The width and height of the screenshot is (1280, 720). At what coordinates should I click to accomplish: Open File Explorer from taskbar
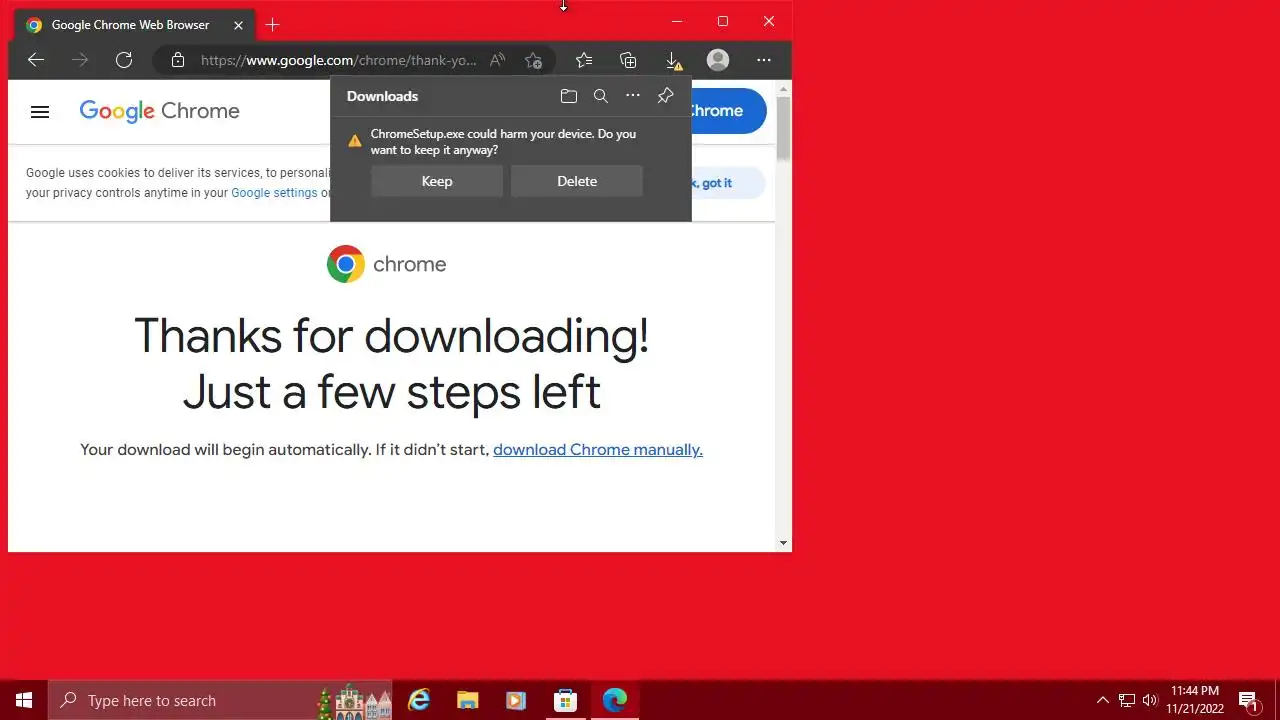(467, 700)
